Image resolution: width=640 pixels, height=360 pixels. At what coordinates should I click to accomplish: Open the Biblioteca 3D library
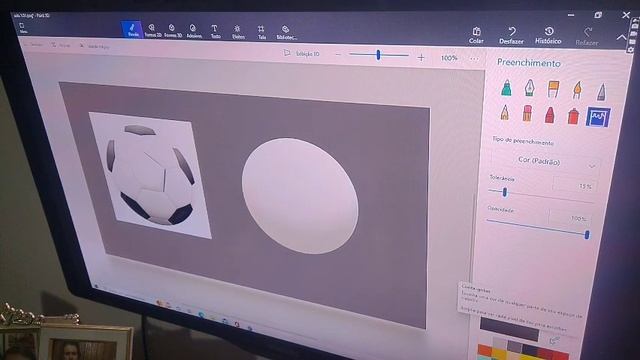click(x=286, y=33)
